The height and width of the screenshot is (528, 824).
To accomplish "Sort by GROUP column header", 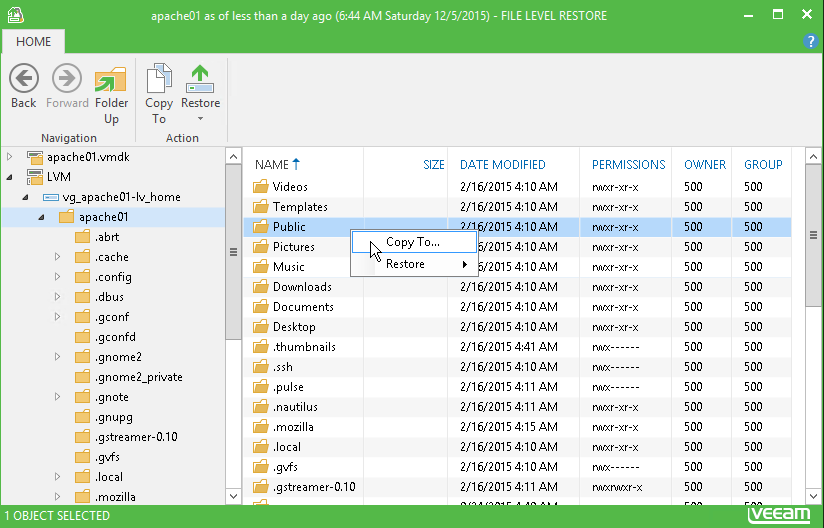I will click(x=763, y=164).
